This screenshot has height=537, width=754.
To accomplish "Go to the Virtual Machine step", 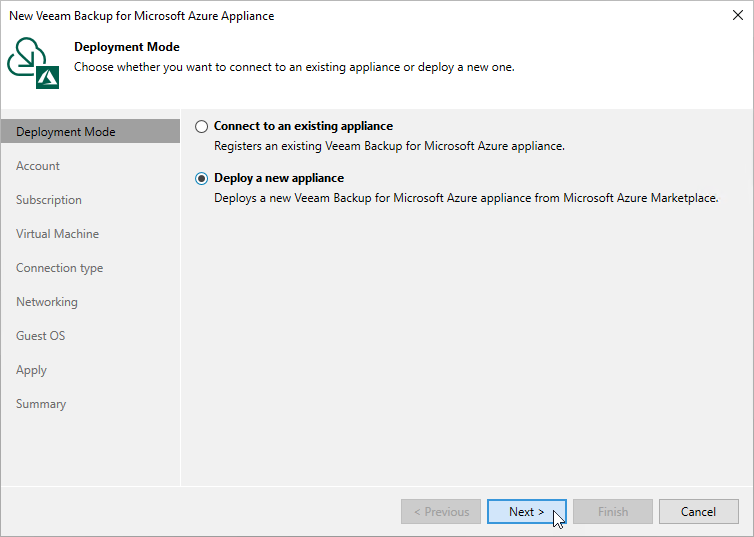I will pyautogui.click(x=57, y=234).
